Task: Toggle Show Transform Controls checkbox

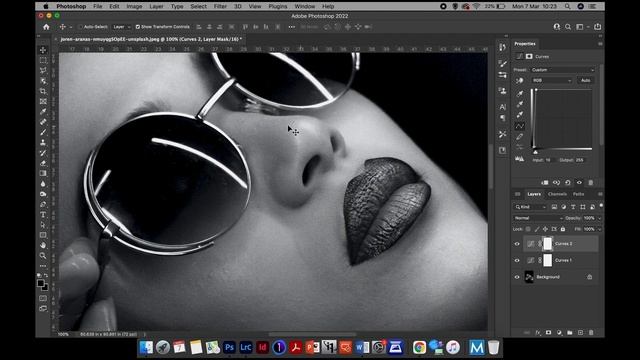Action: (138, 27)
